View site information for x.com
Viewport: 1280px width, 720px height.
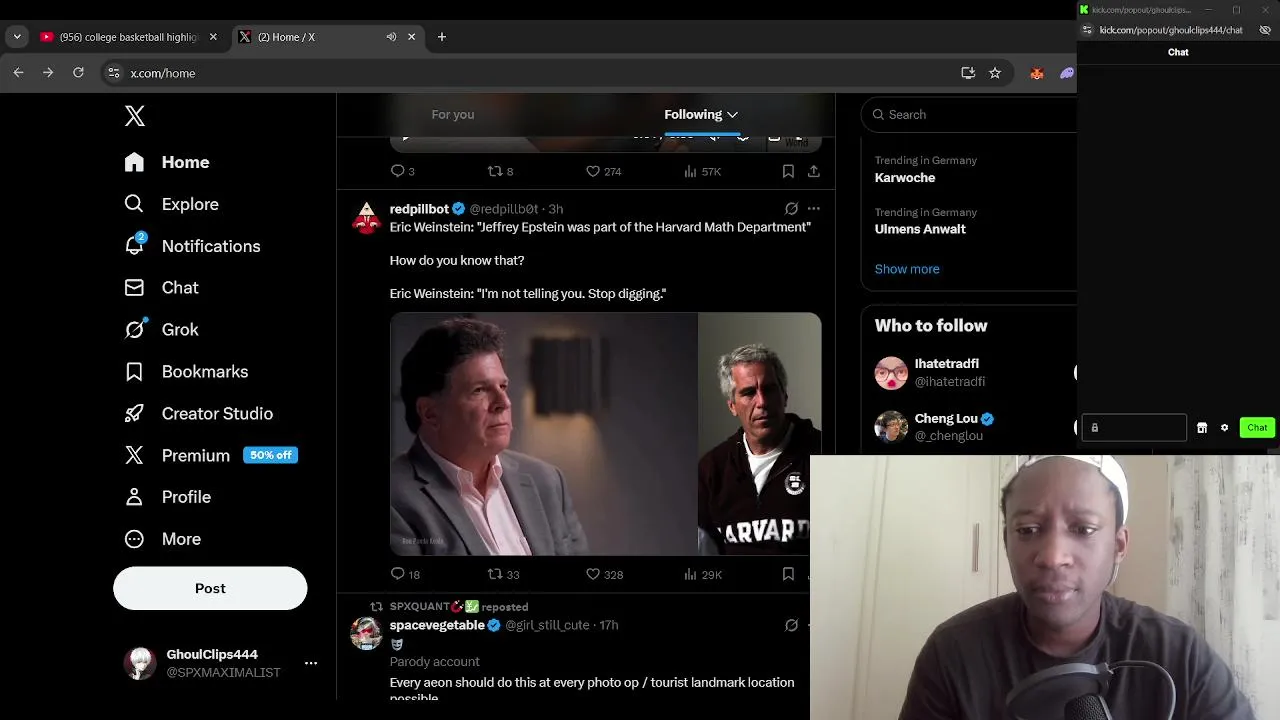(x=114, y=73)
